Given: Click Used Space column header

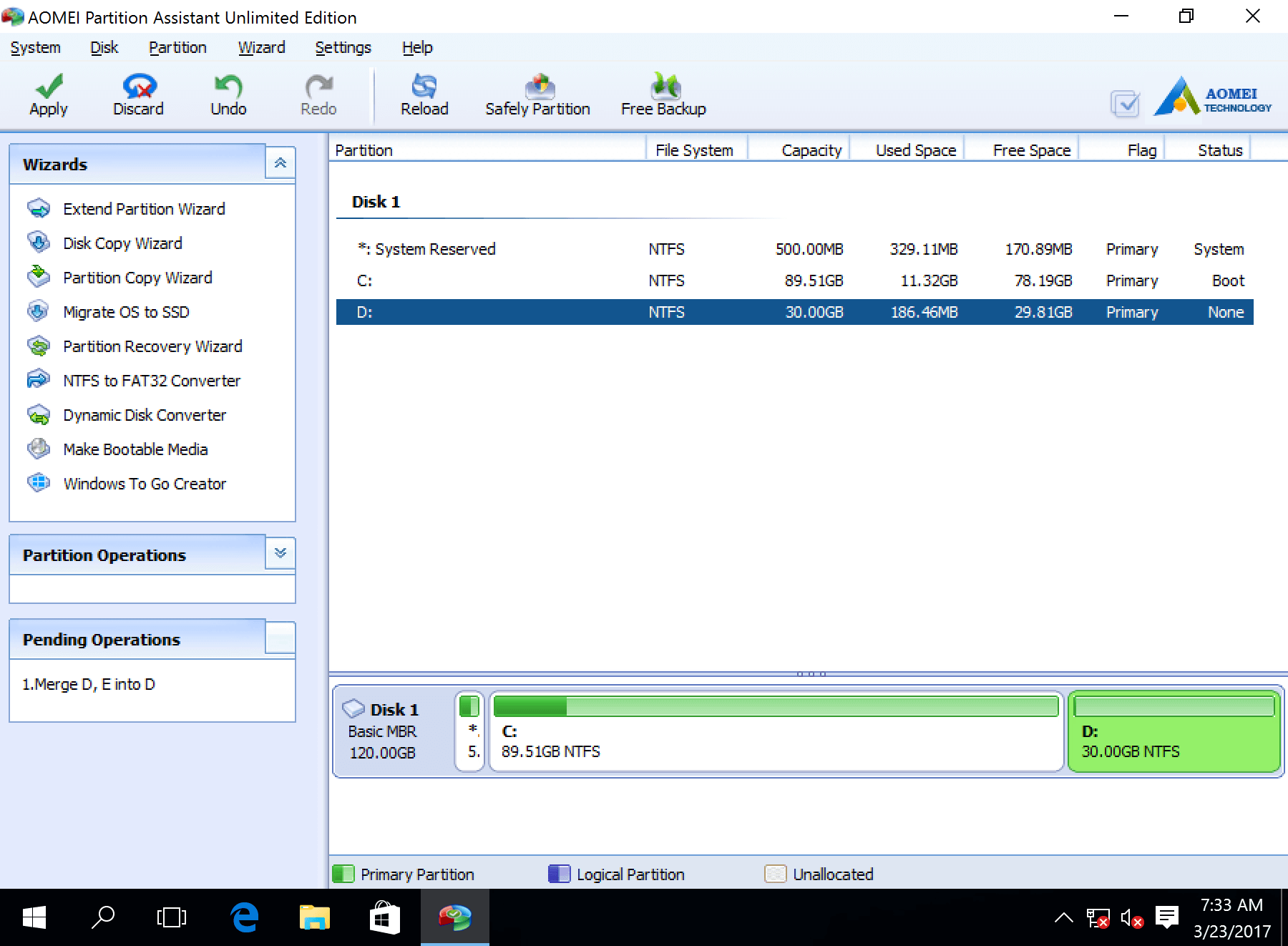Looking at the screenshot, I should [x=907, y=150].
